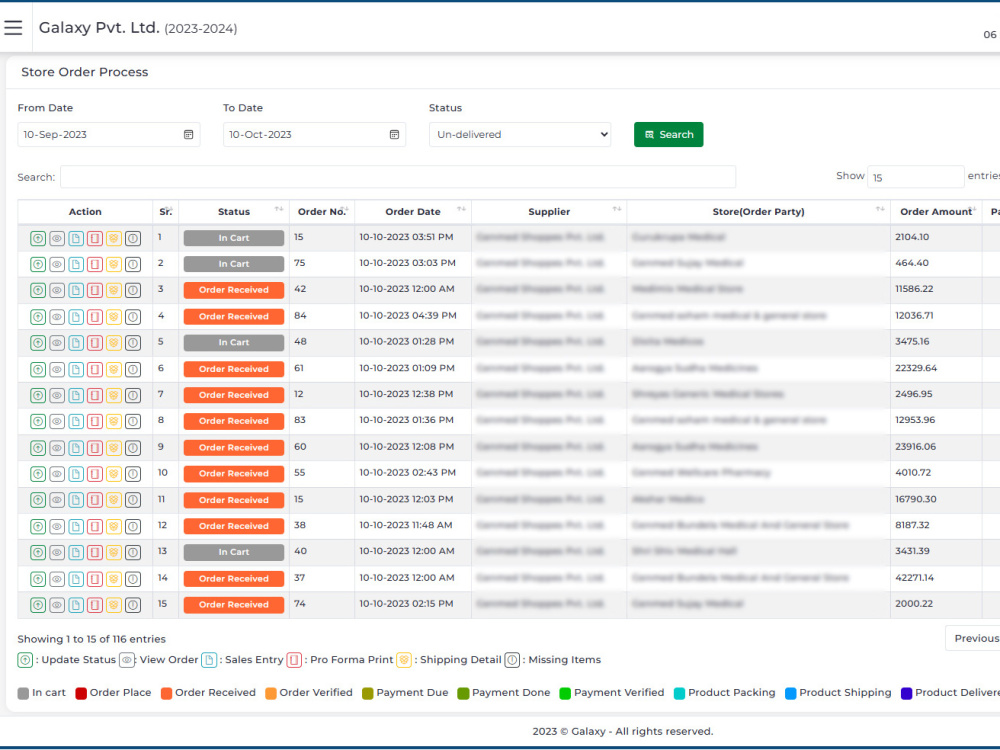View order 83 using eye icon
Screen dimensions: 1000x750
click(57, 422)
